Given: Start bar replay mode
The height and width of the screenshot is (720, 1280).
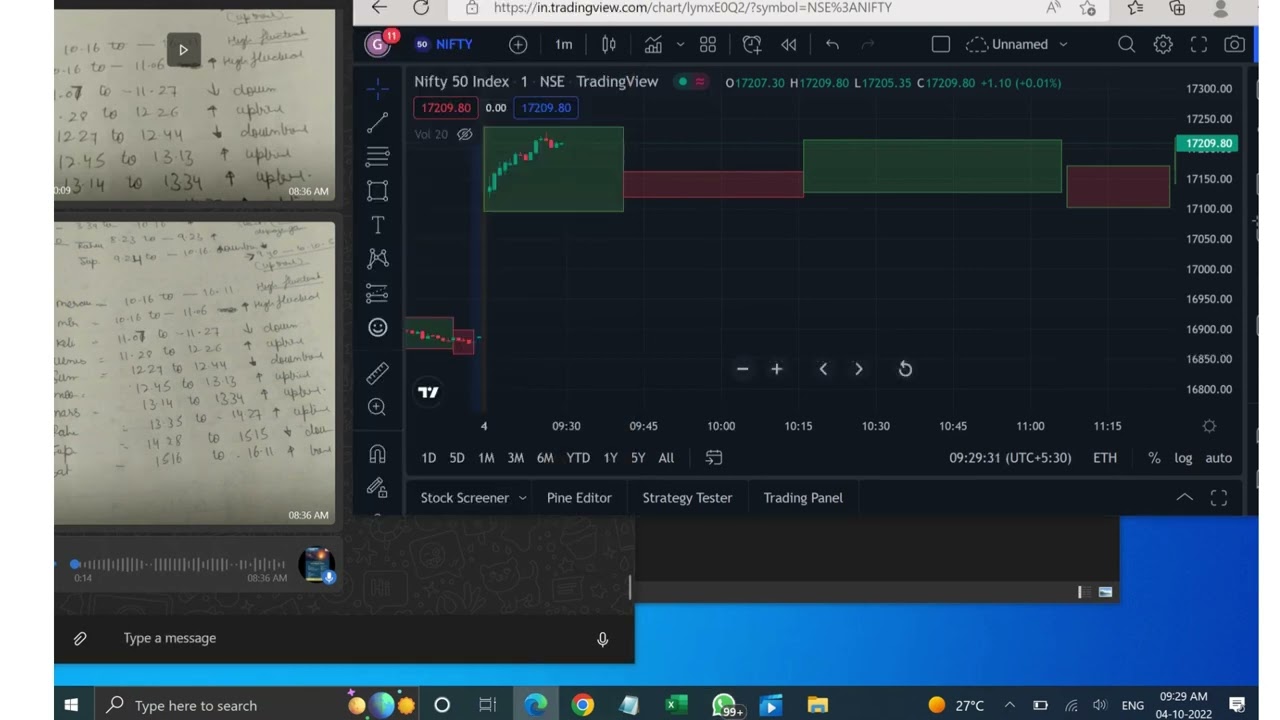Looking at the screenshot, I should pyautogui.click(x=789, y=44).
